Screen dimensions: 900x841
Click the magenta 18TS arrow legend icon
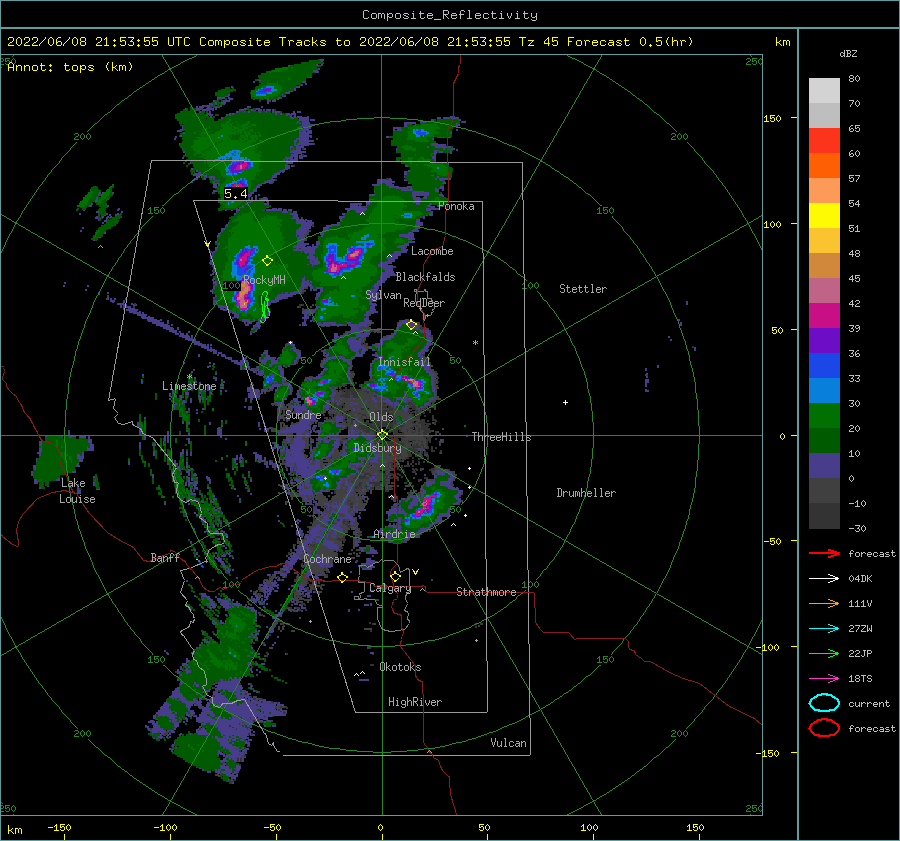pyautogui.click(x=824, y=679)
